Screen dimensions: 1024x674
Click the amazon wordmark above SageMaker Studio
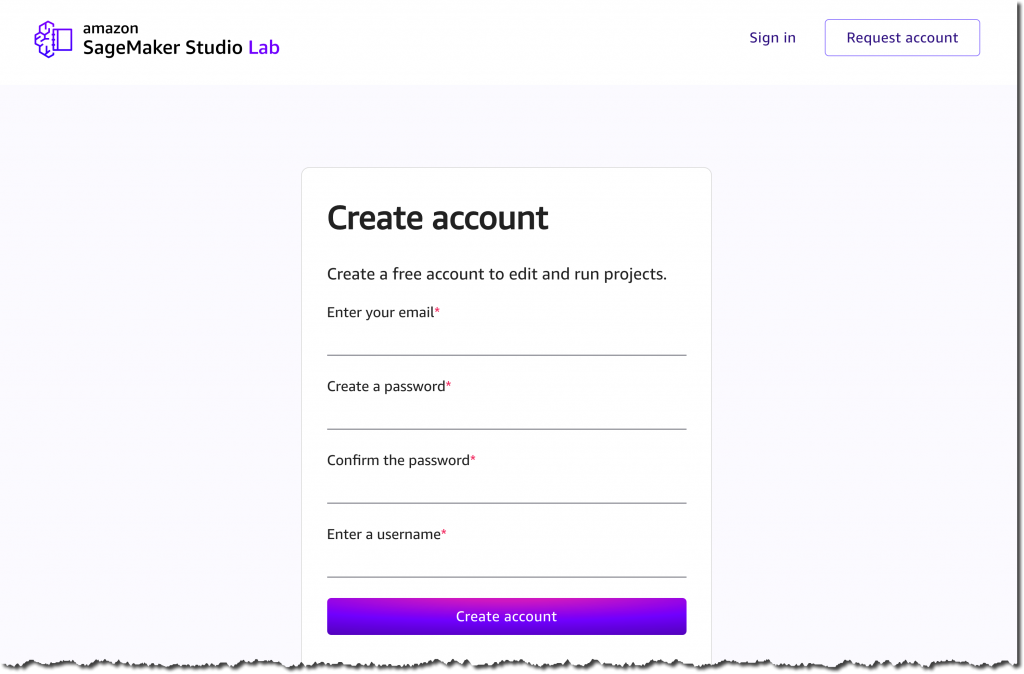point(110,29)
